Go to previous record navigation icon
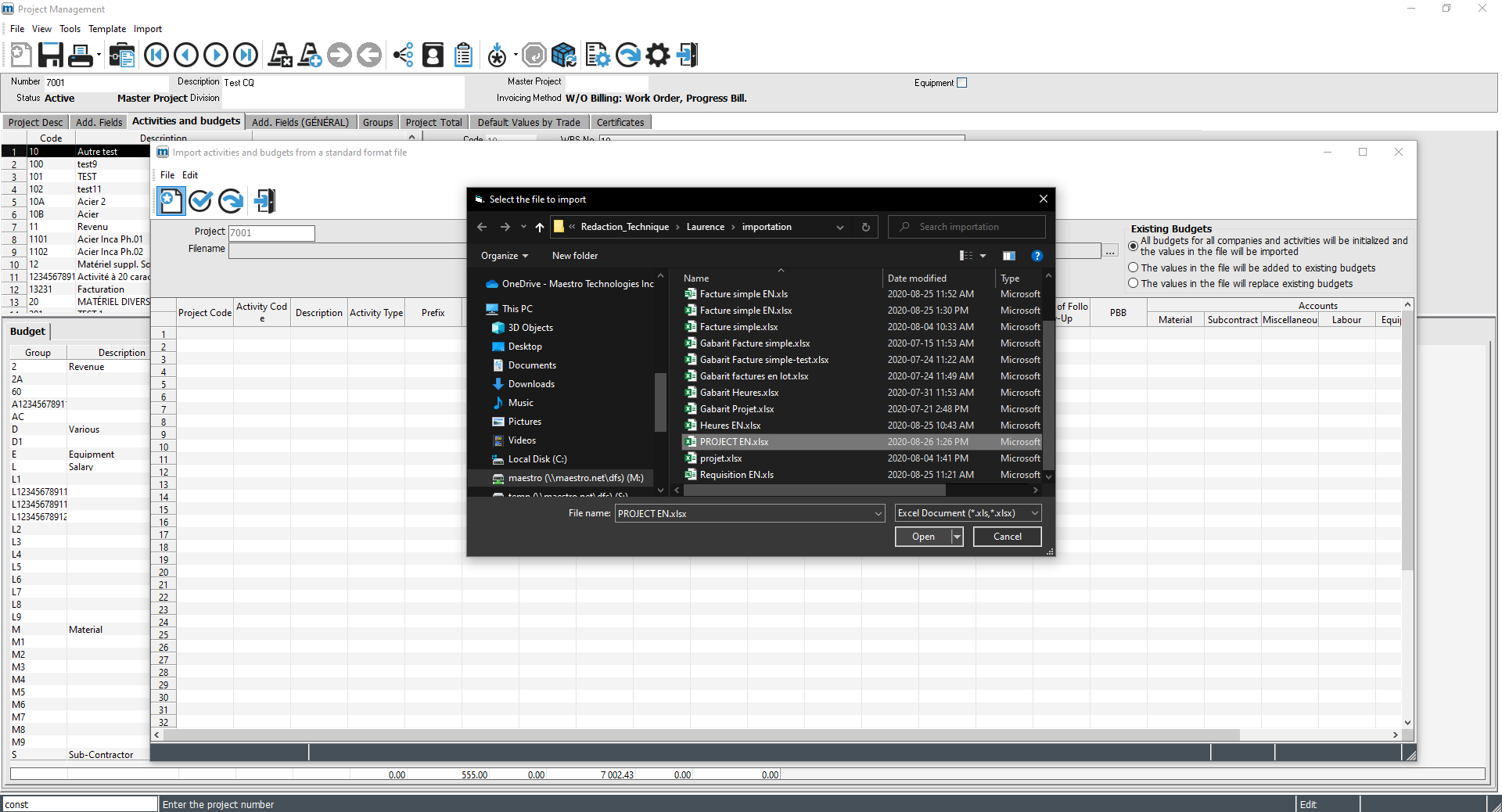 186,55
